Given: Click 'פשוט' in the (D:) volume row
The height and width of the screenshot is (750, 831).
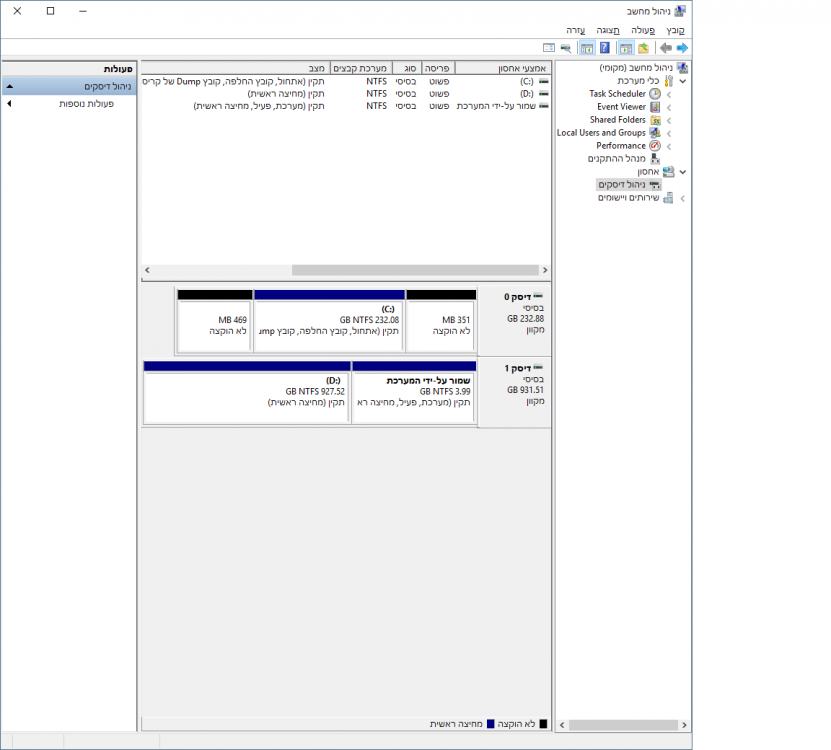Looking at the screenshot, I should click(x=439, y=94).
